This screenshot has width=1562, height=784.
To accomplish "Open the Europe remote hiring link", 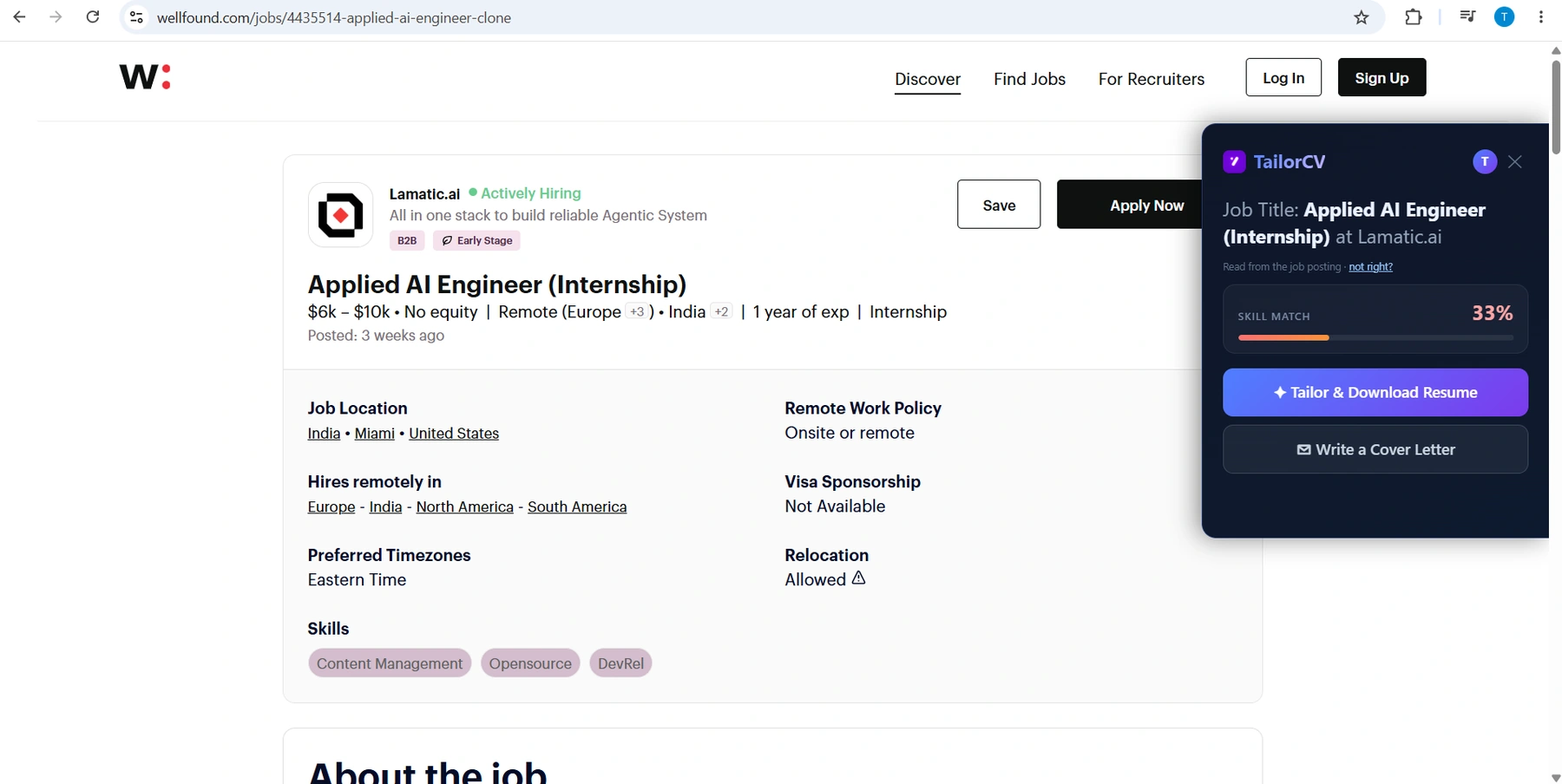I will (331, 507).
